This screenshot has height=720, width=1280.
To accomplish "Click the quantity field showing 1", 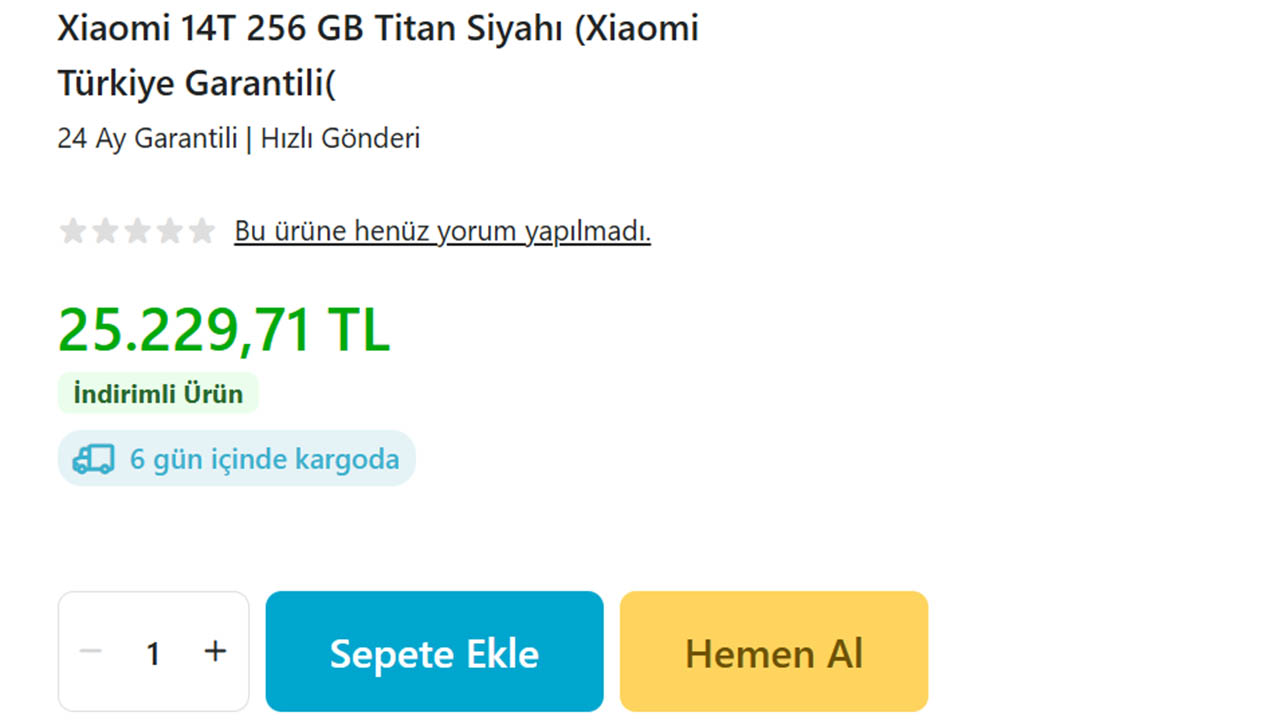I will [x=153, y=653].
